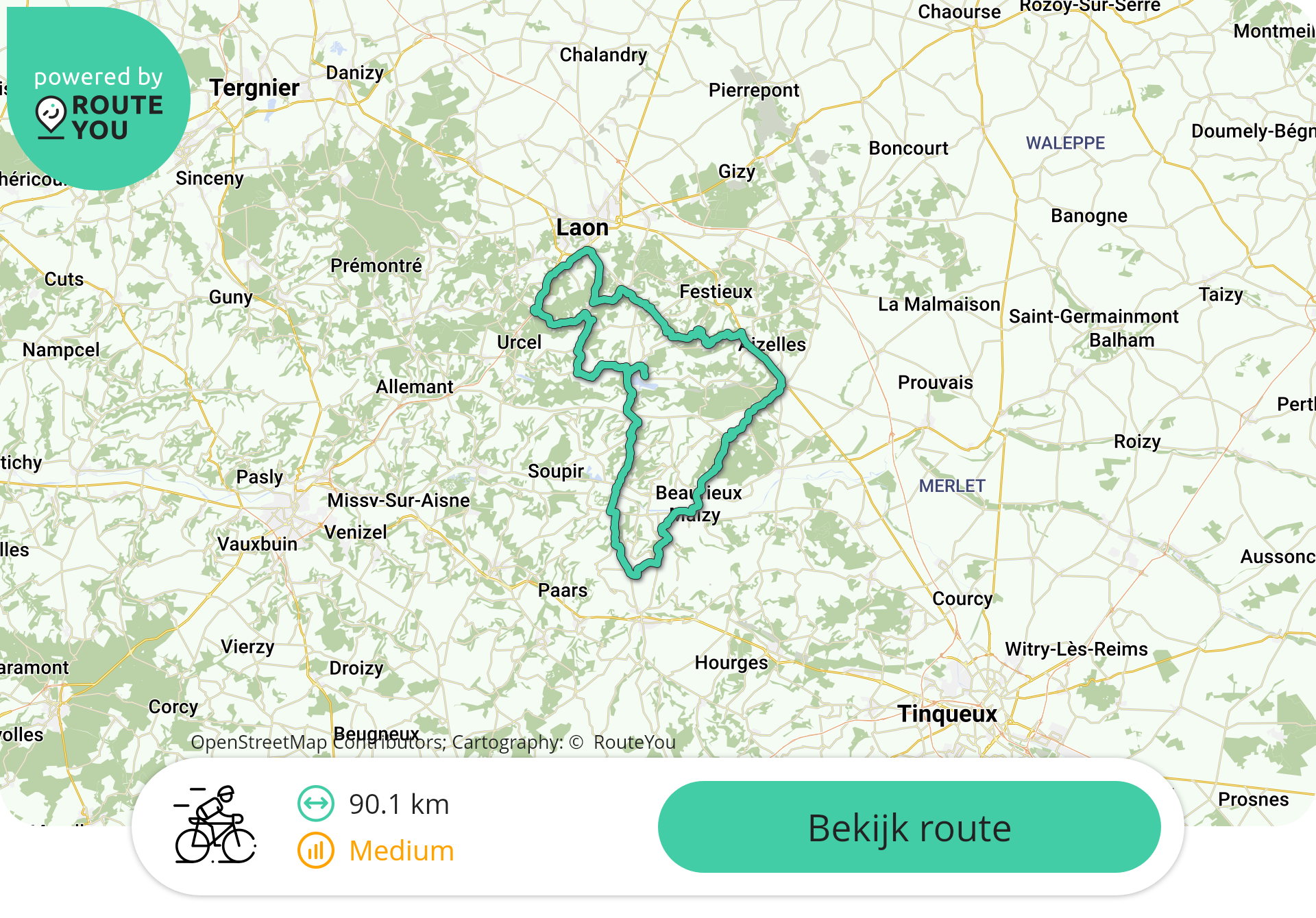Screen dimensions: 1316x918
Task: Click the WALEPPE region label
Action: coord(1065,143)
